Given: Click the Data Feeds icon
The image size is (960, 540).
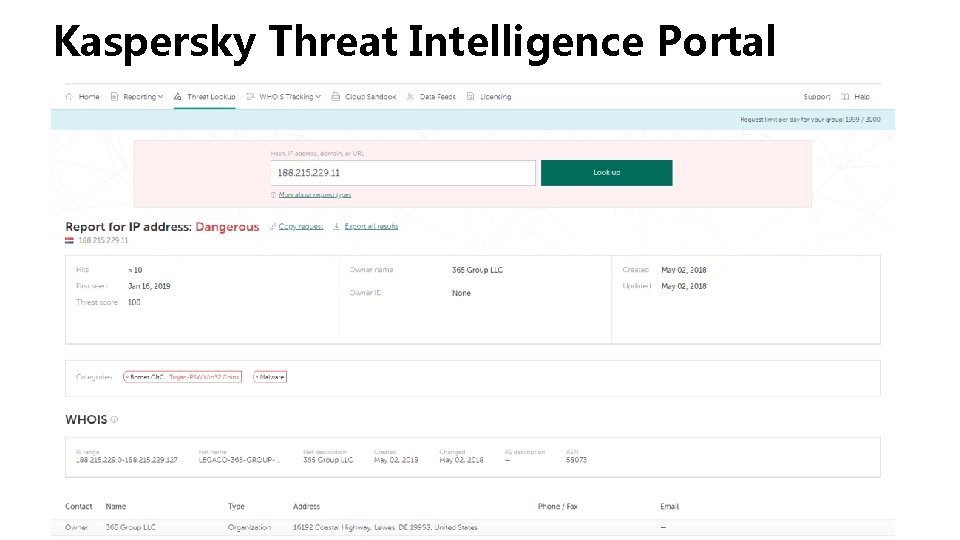Looking at the screenshot, I should tap(410, 97).
